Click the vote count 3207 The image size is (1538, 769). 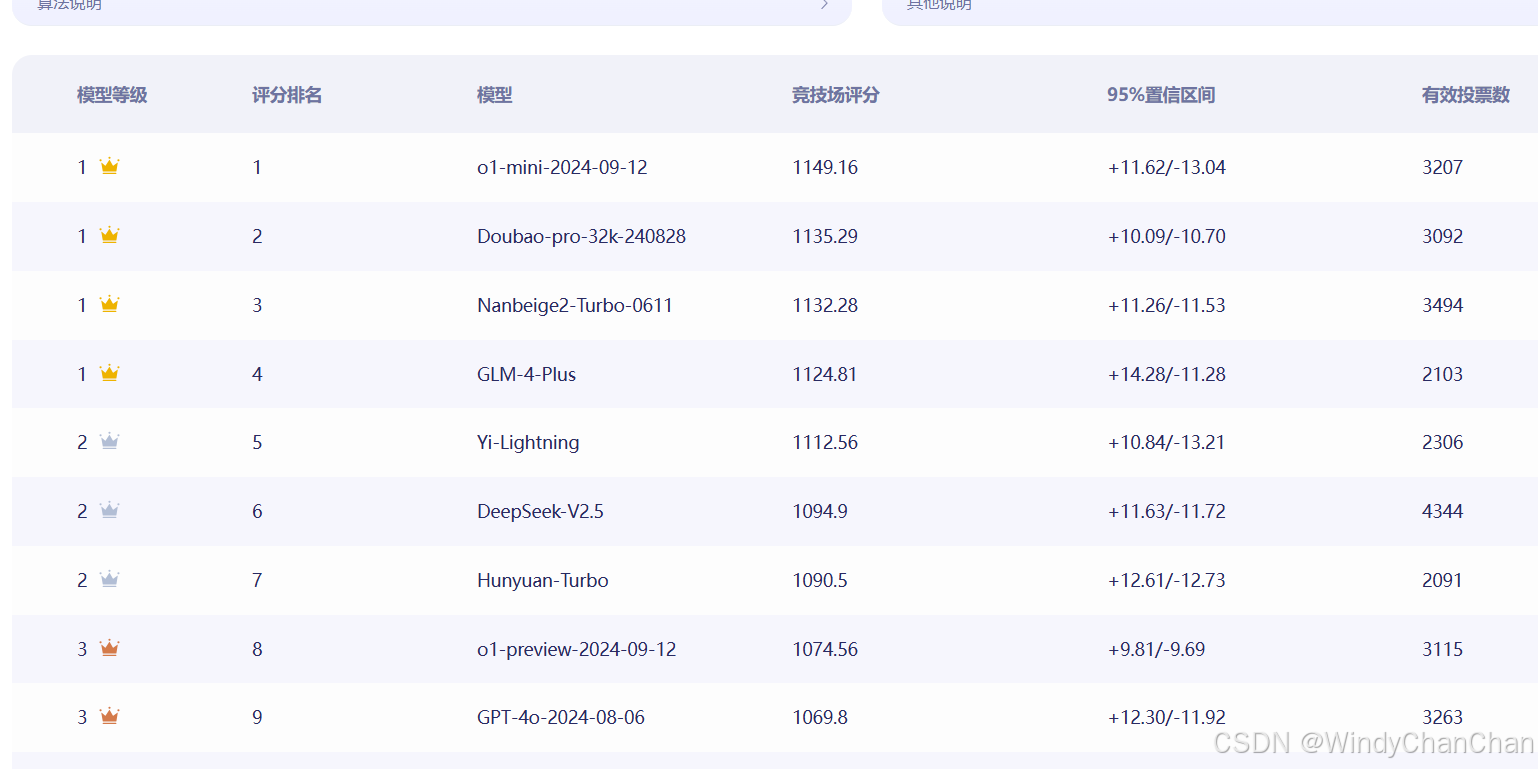1443,167
